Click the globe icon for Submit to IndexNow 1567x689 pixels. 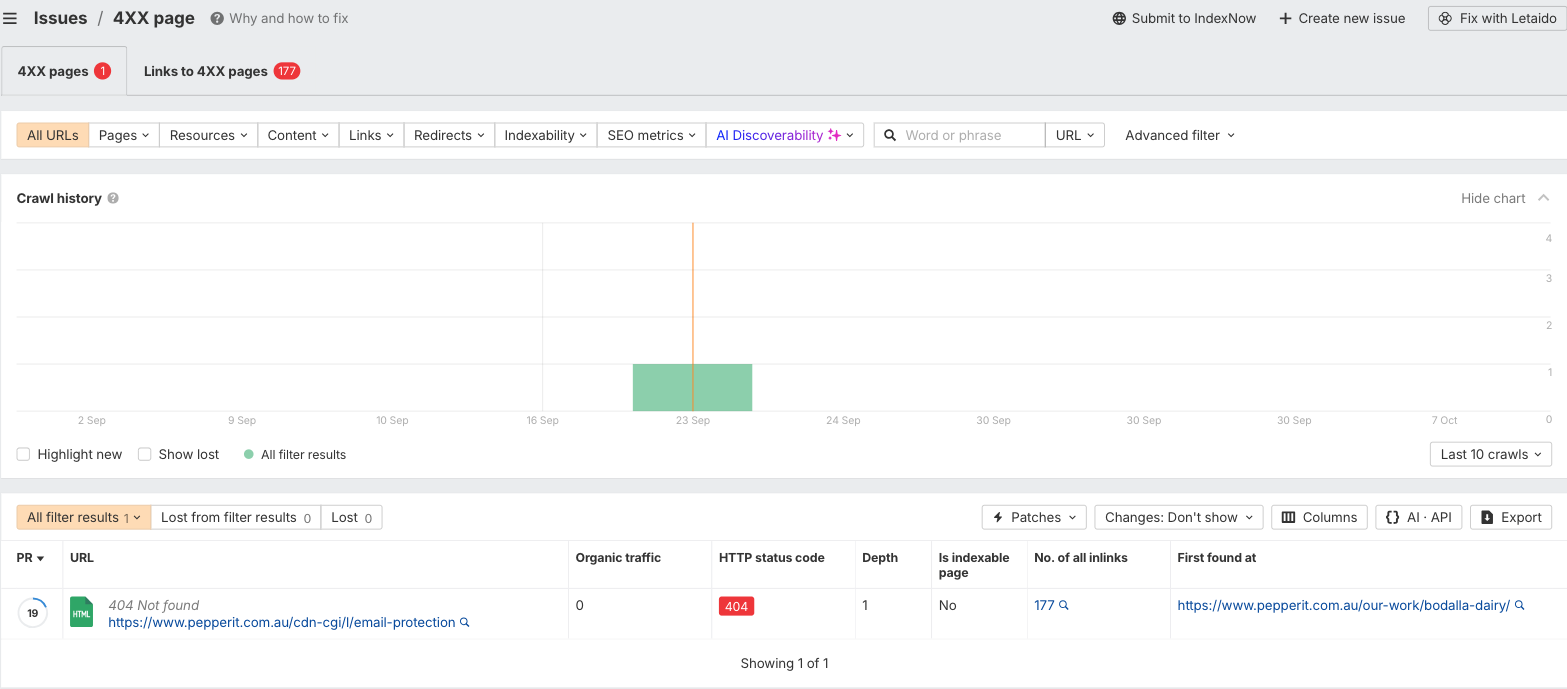click(1119, 18)
